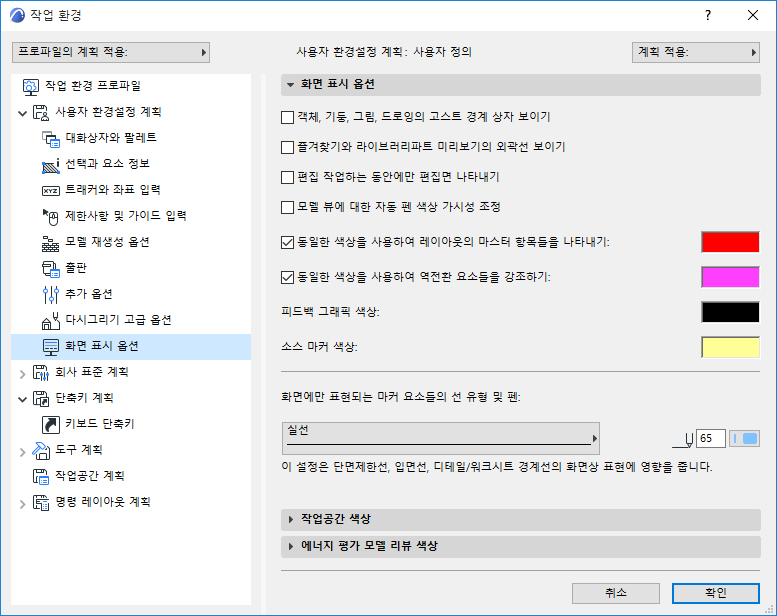
Task: Enable 객체, 기둥, 그림 고스트 경계 상자 보이기
Action: (287, 117)
